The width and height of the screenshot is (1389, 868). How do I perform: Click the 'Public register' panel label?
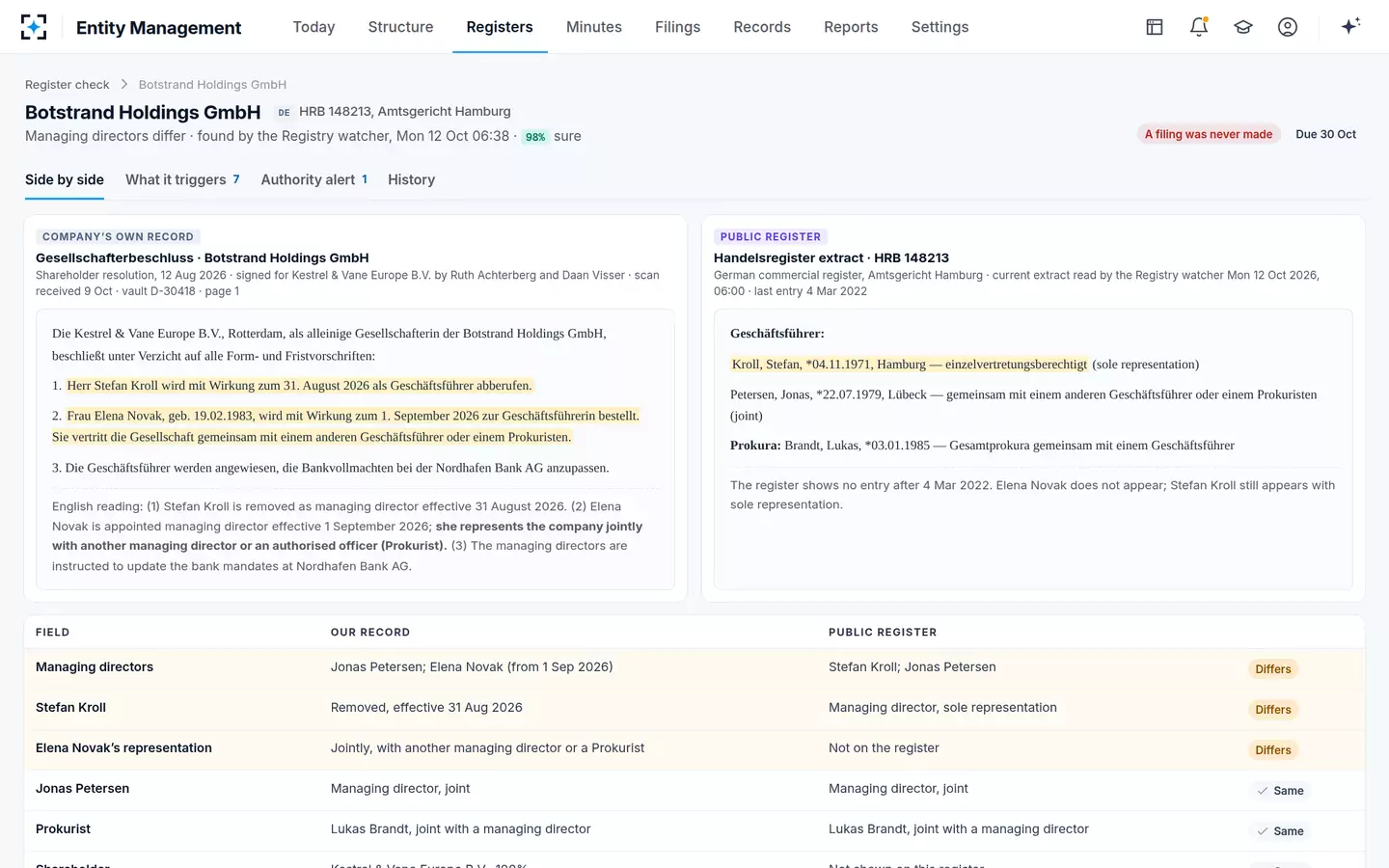coord(771,236)
